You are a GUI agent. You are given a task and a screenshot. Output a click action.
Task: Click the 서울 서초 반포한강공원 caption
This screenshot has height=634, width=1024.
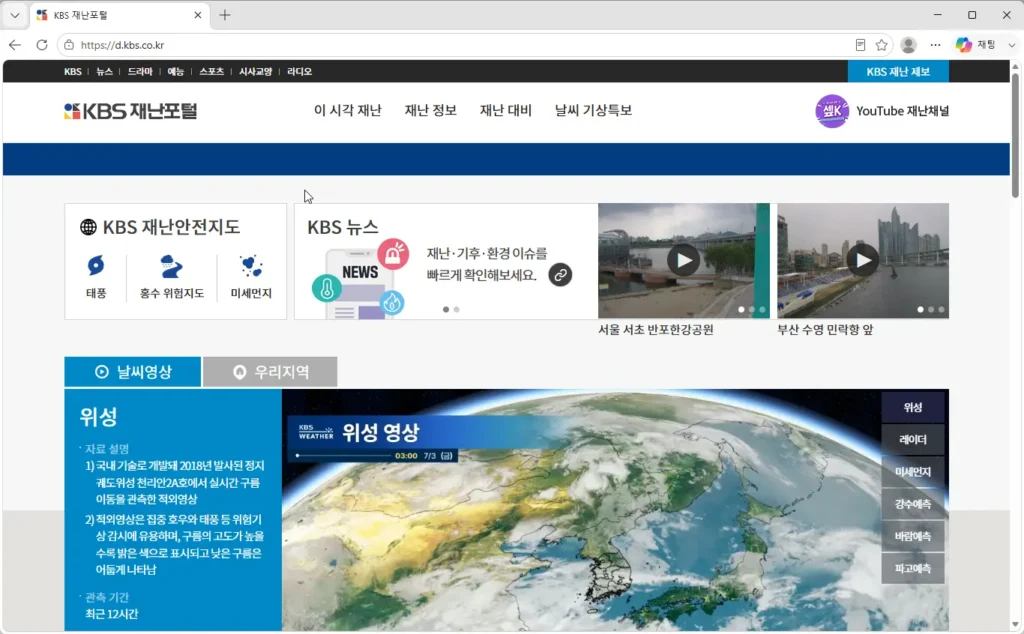656,330
